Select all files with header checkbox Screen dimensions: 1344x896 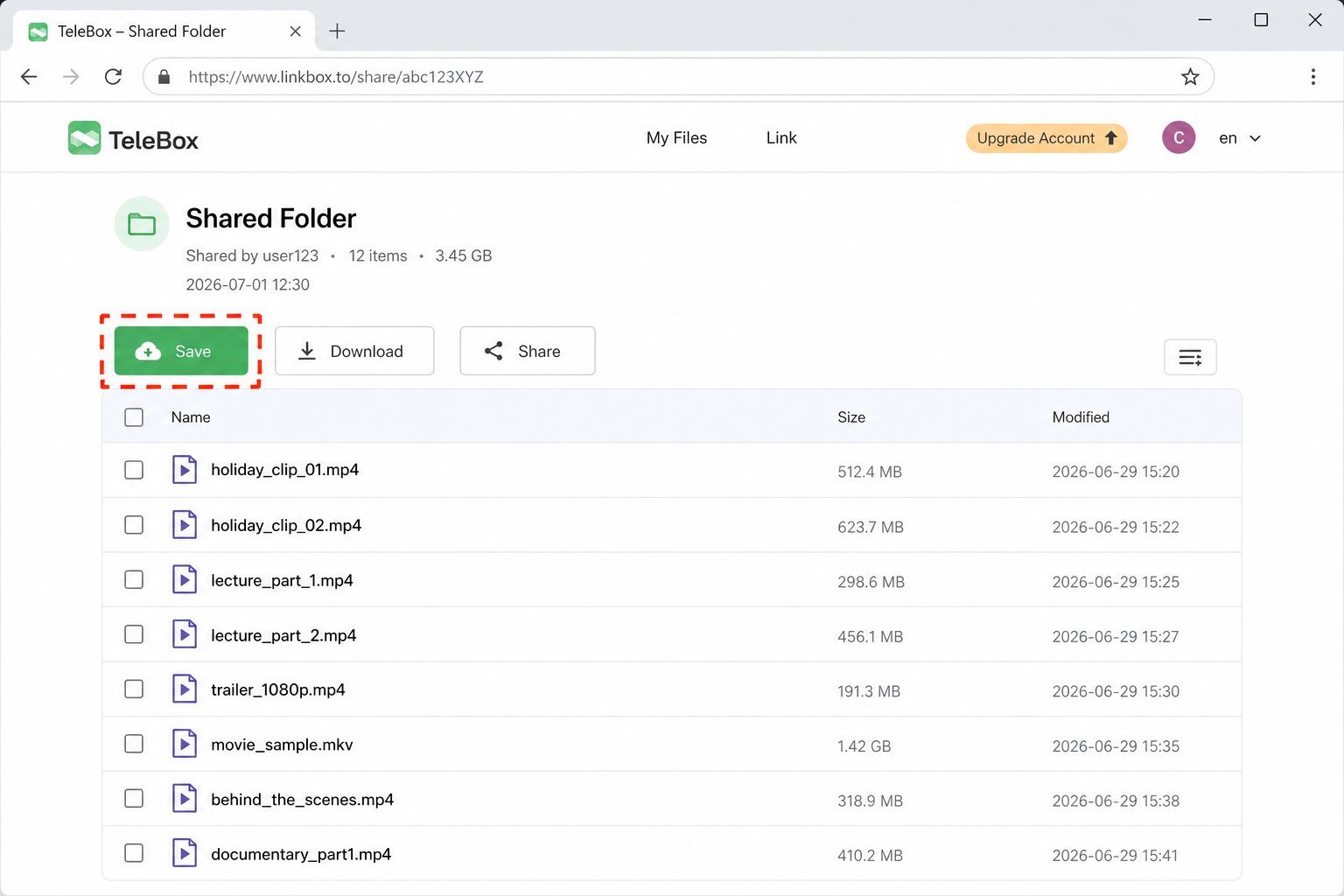(134, 417)
